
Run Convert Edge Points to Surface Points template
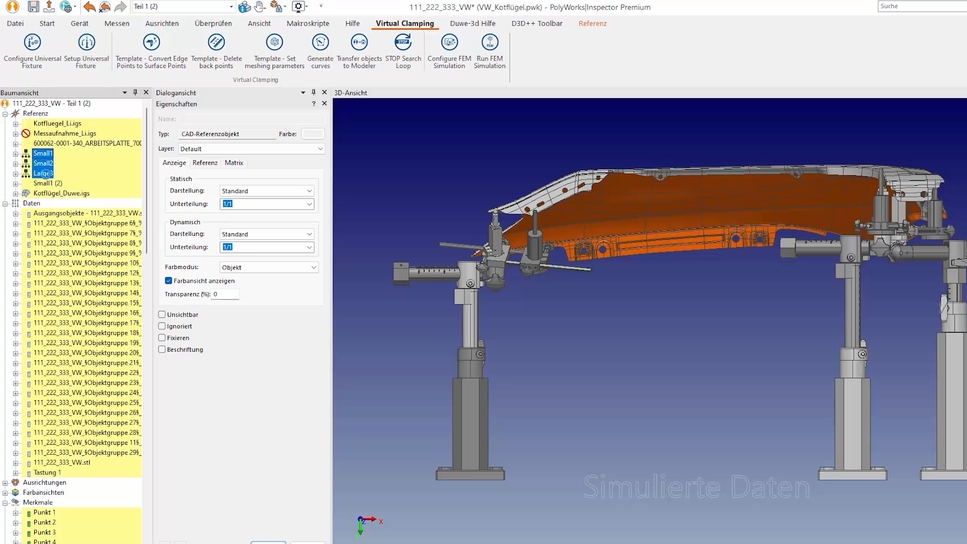tap(151, 43)
